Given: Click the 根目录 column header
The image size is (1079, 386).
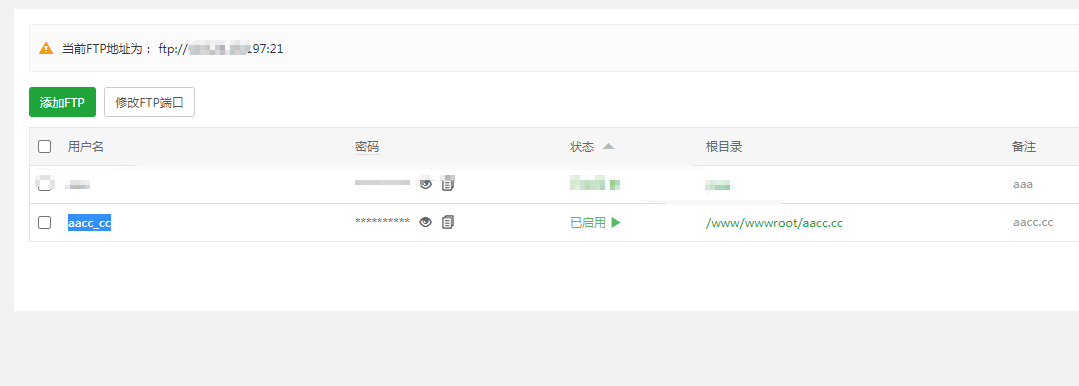Looking at the screenshot, I should [724, 147].
